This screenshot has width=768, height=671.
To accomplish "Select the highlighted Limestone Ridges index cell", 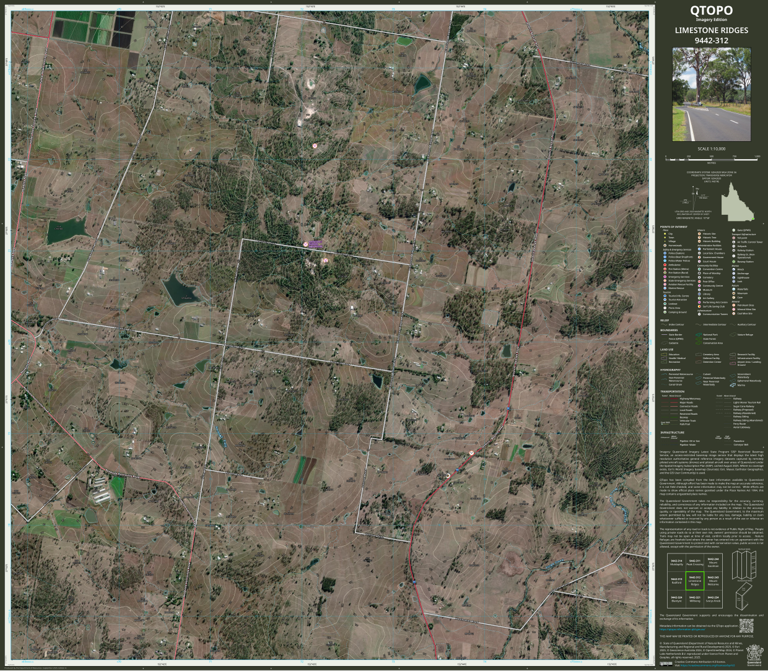I will click(x=695, y=581).
